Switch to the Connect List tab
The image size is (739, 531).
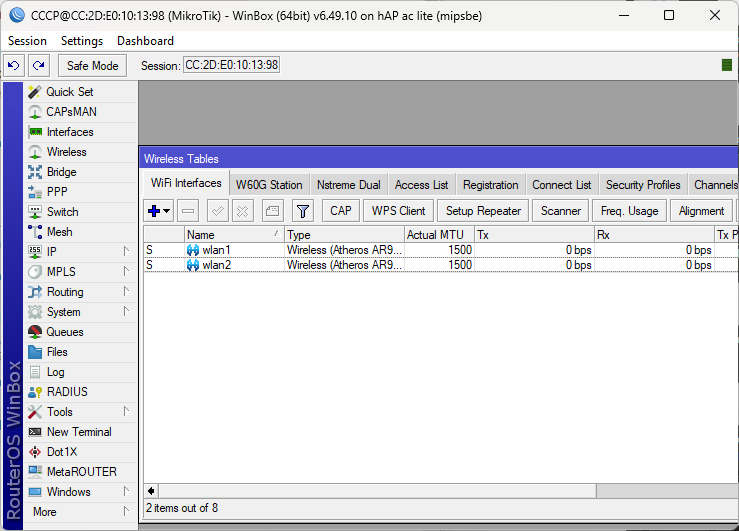coord(561,185)
